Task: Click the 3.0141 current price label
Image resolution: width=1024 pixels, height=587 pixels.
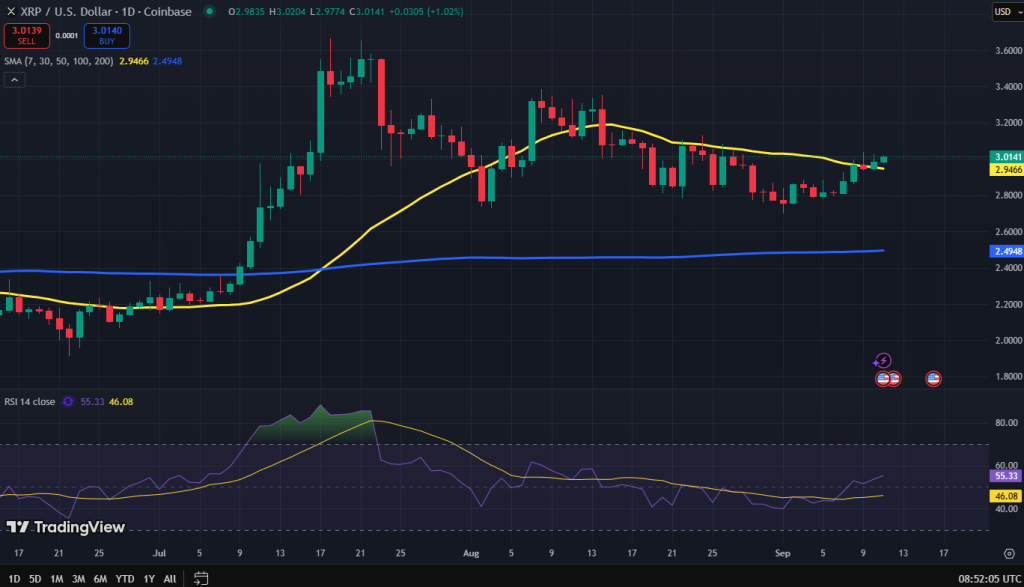Action: pyautogui.click(x=1007, y=157)
